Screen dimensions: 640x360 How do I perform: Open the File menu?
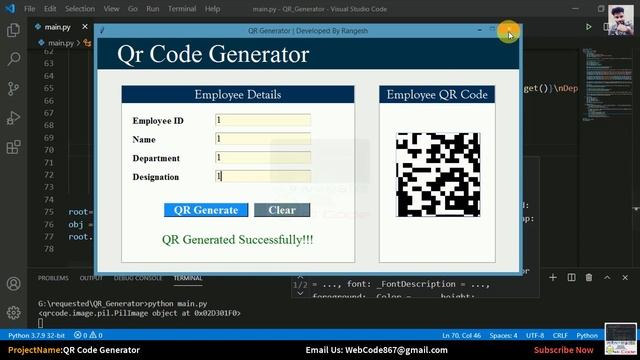tap(29, 9)
